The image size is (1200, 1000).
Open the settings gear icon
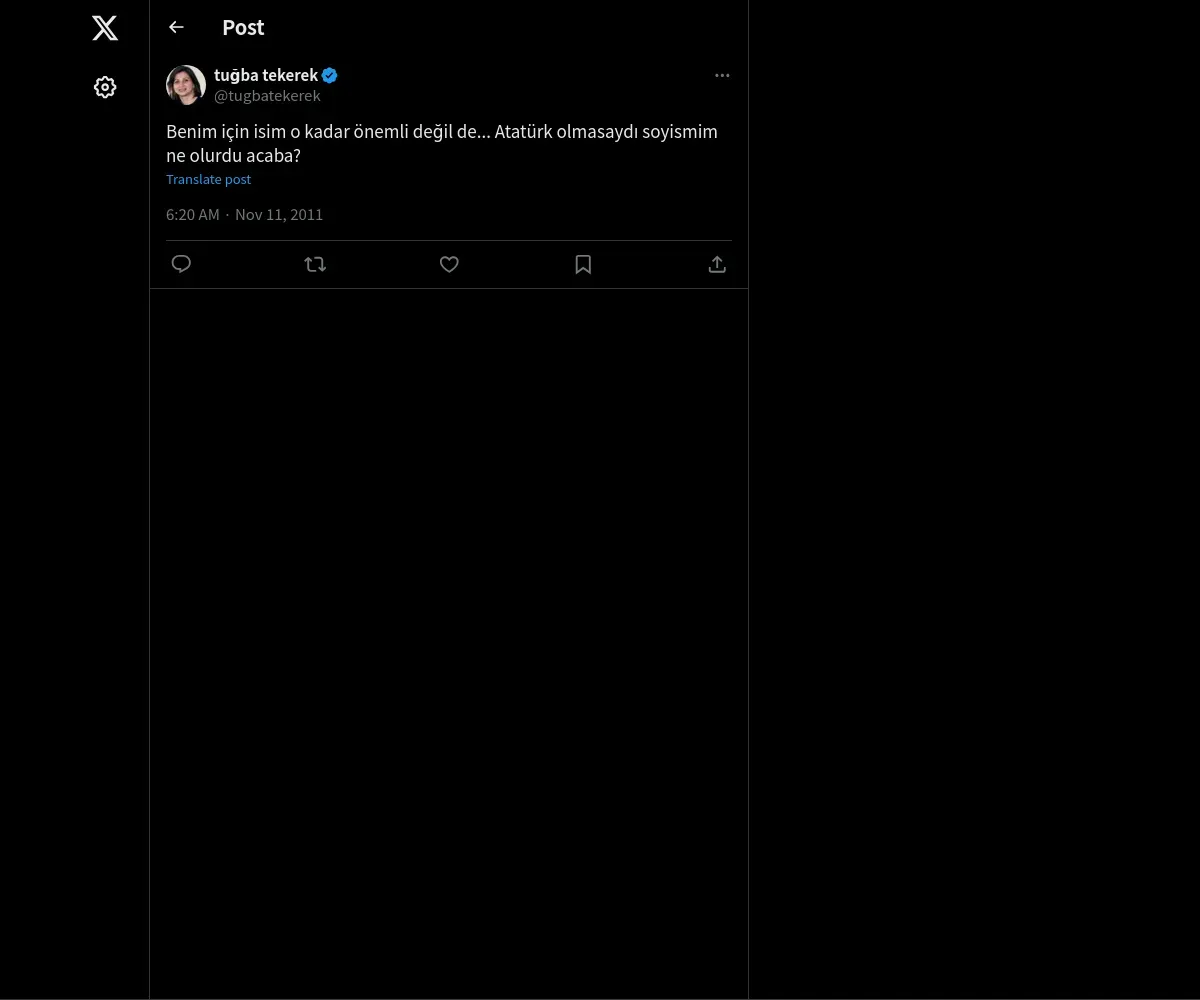coord(105,87)
